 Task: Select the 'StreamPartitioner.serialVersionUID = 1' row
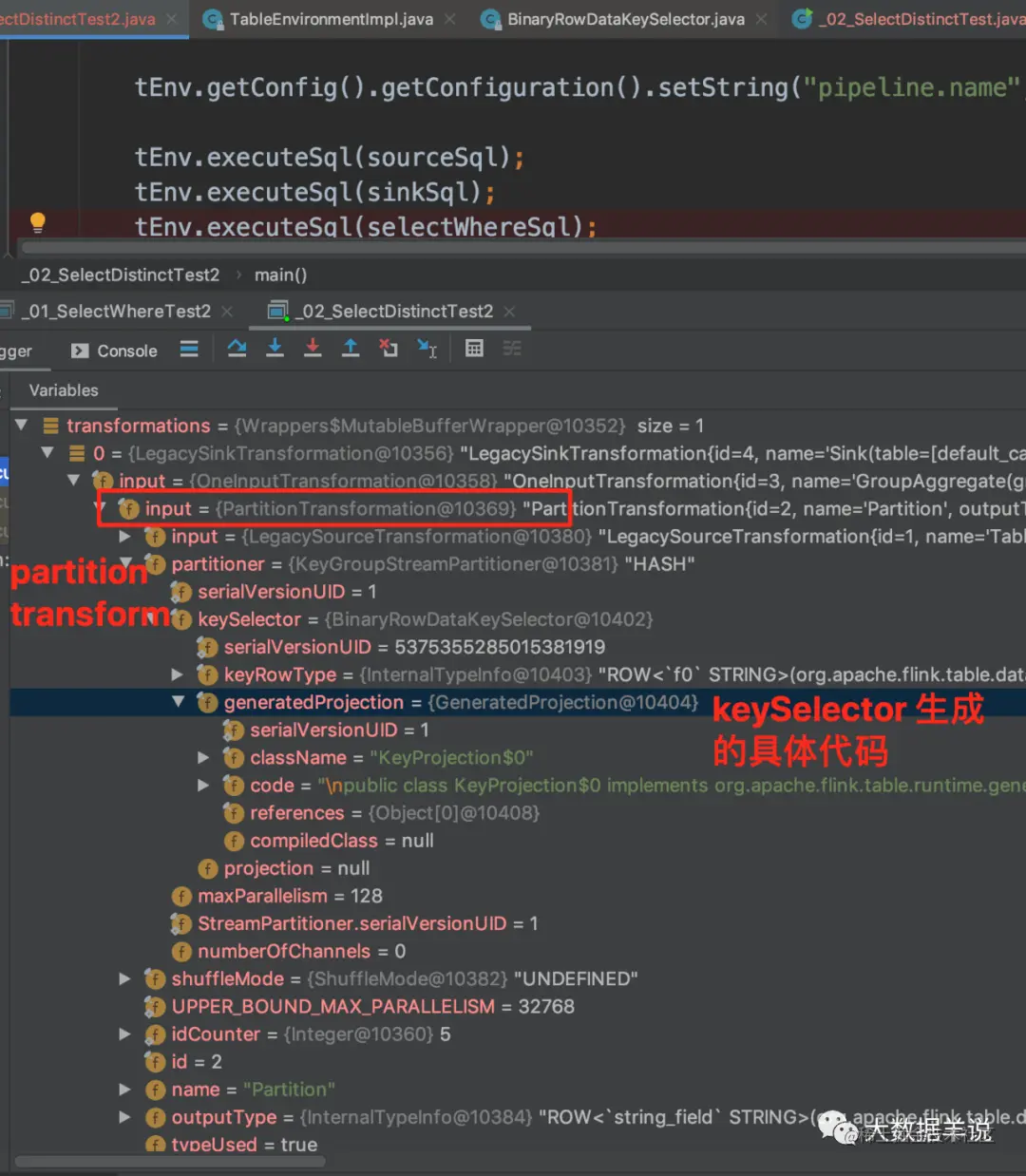pos(518,923)
